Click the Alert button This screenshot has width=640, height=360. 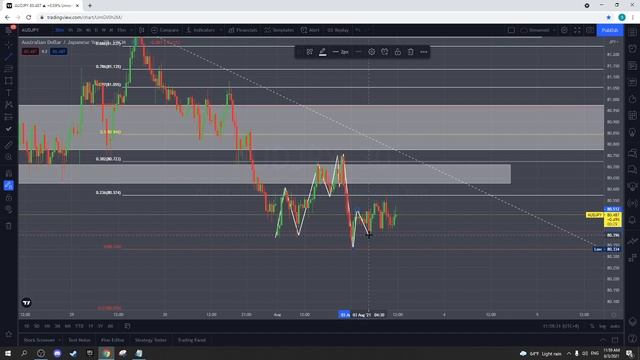(310, 30)
